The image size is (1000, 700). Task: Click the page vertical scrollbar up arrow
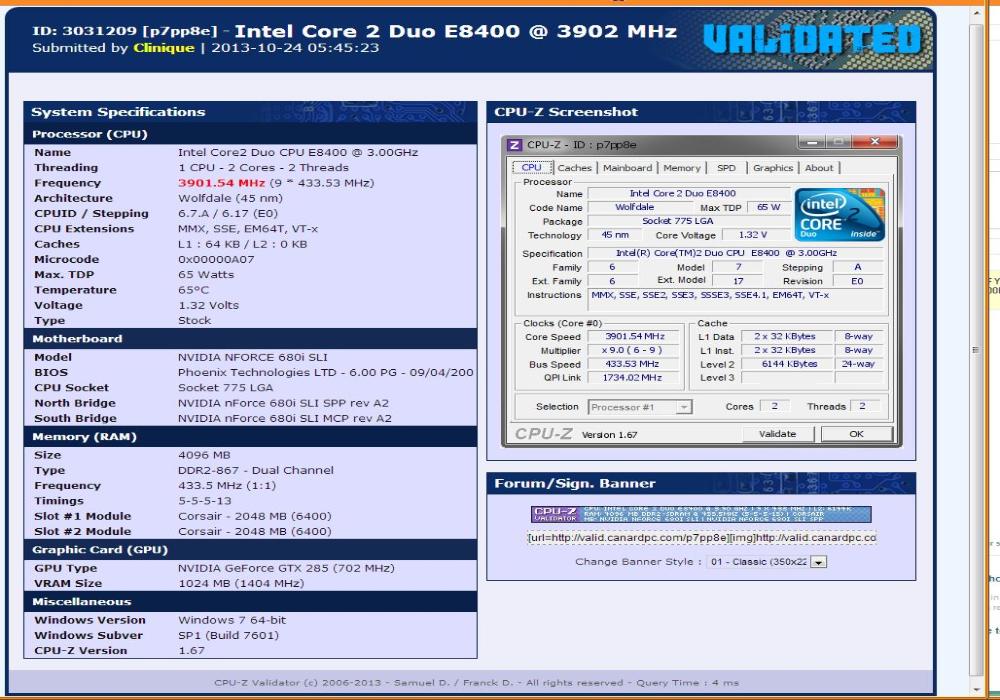pyautogui.click(x=976, y=13)
